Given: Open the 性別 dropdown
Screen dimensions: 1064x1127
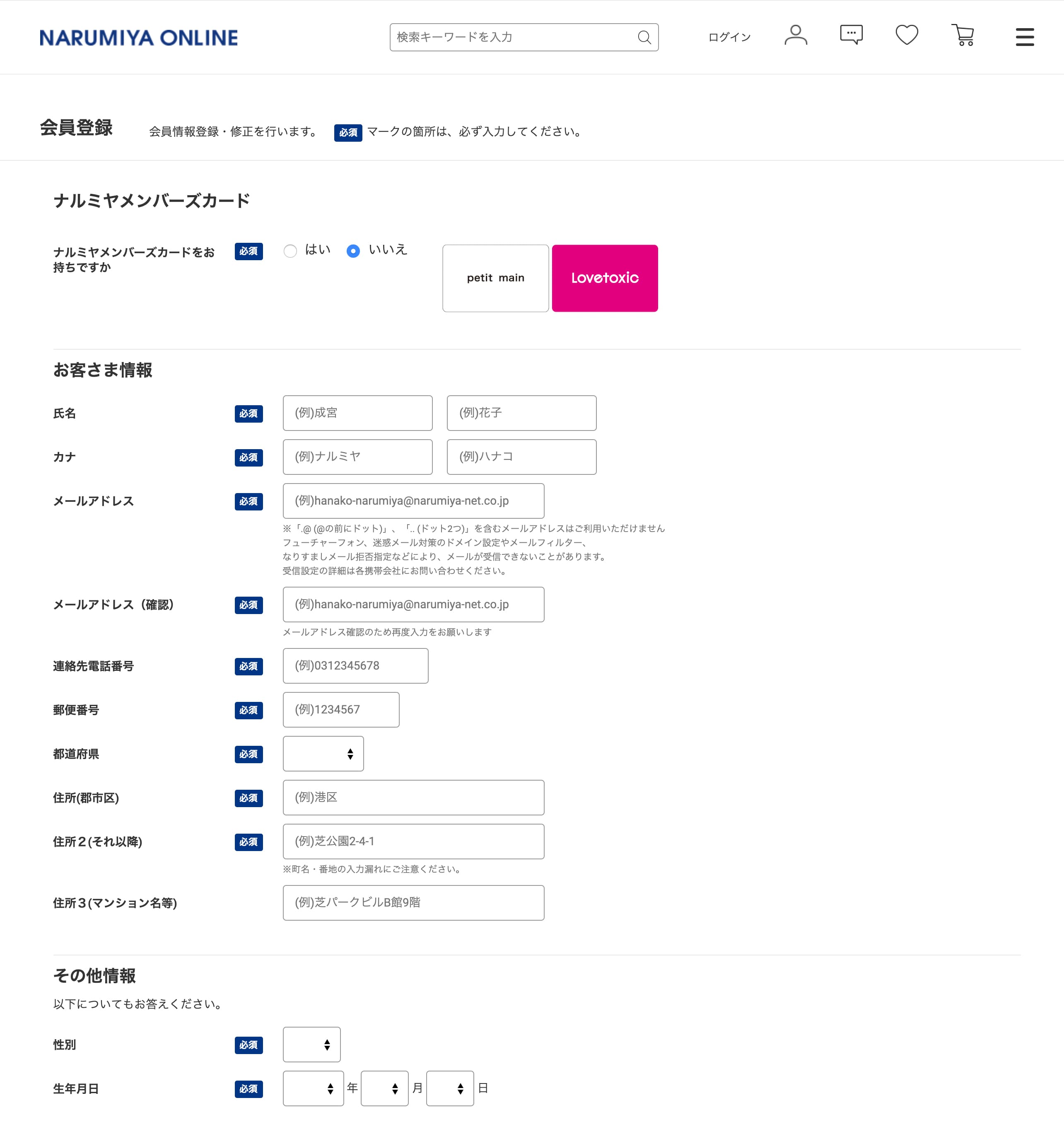Looking at the screenshot, I should pyautogui.click(x=311, y=1044).
